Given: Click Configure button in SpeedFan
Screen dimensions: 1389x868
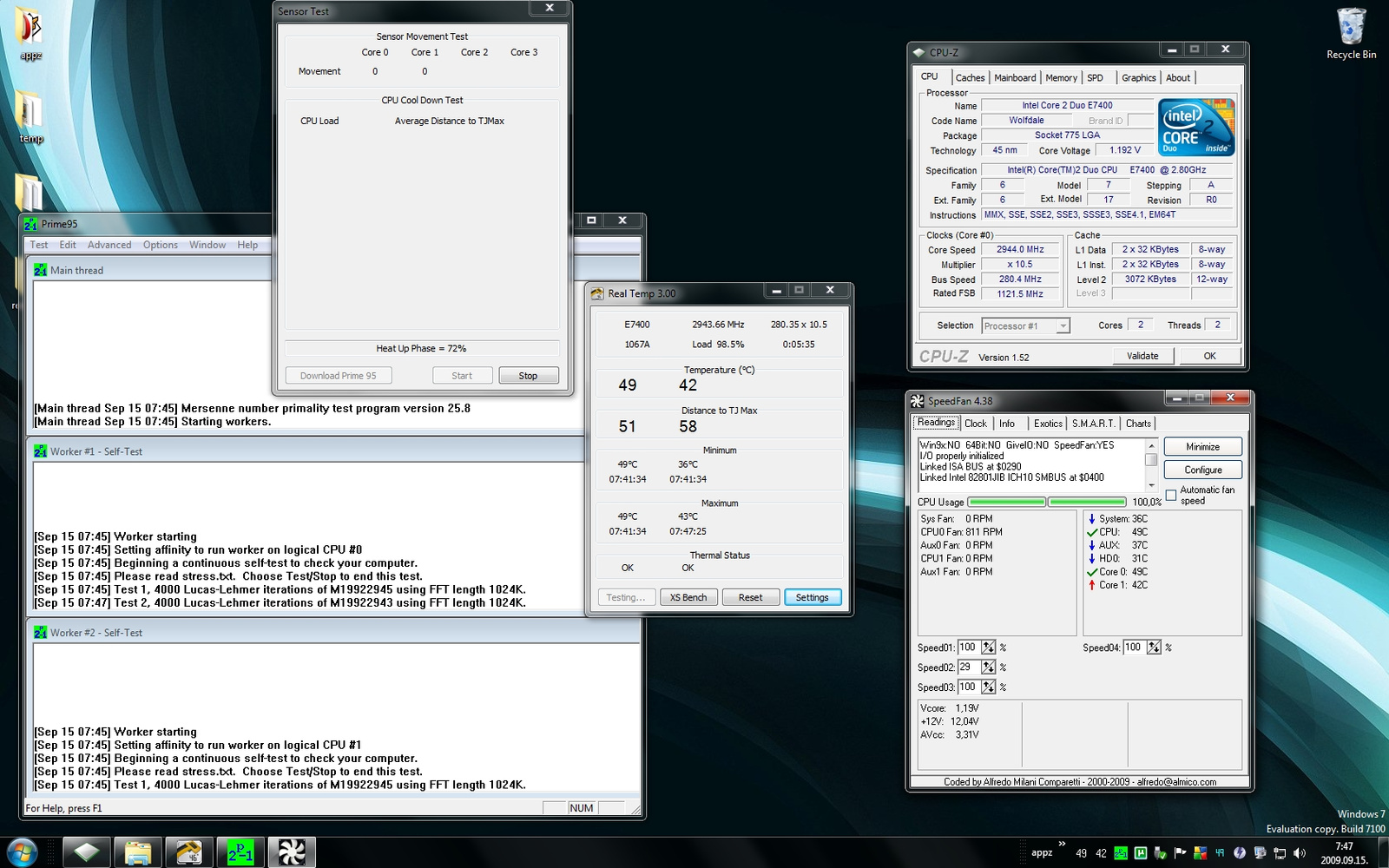Looking at the screenshot, I should click(x=1202, y=470).
